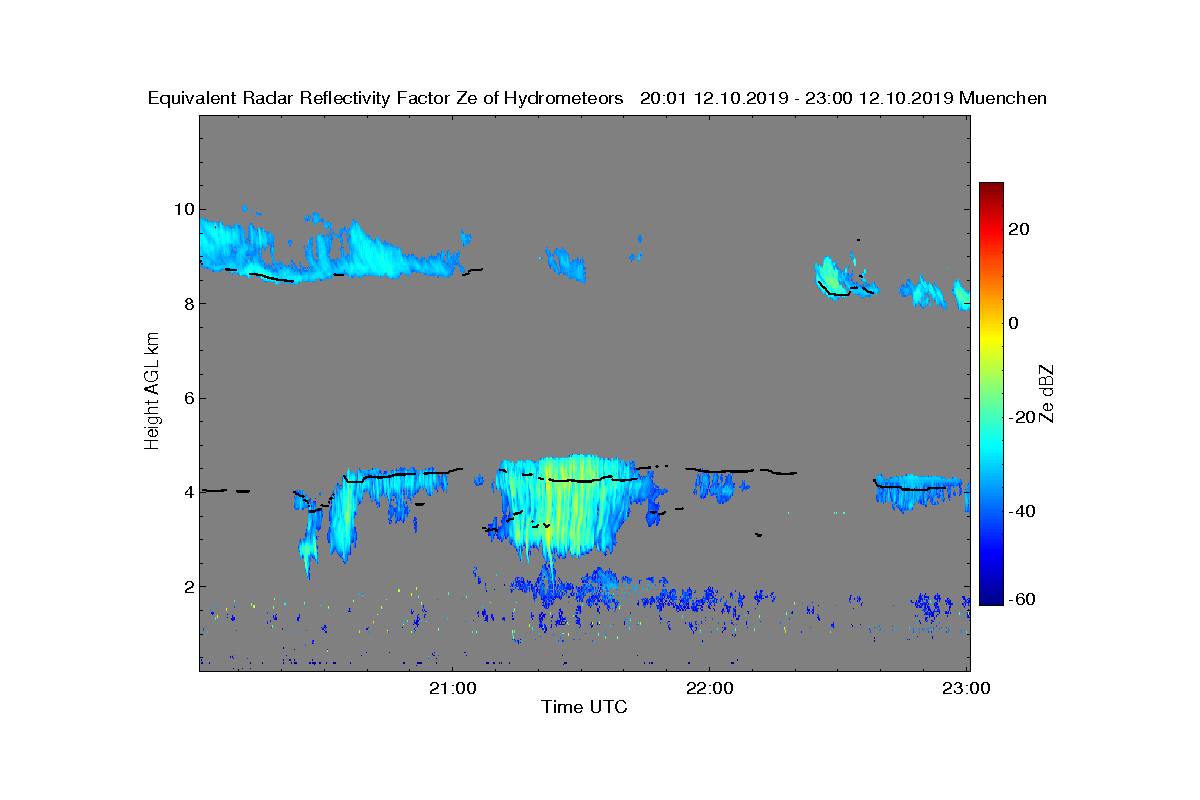Click the 'Height AGL km' axis label

pyautogui.click(x=152, y=392)
